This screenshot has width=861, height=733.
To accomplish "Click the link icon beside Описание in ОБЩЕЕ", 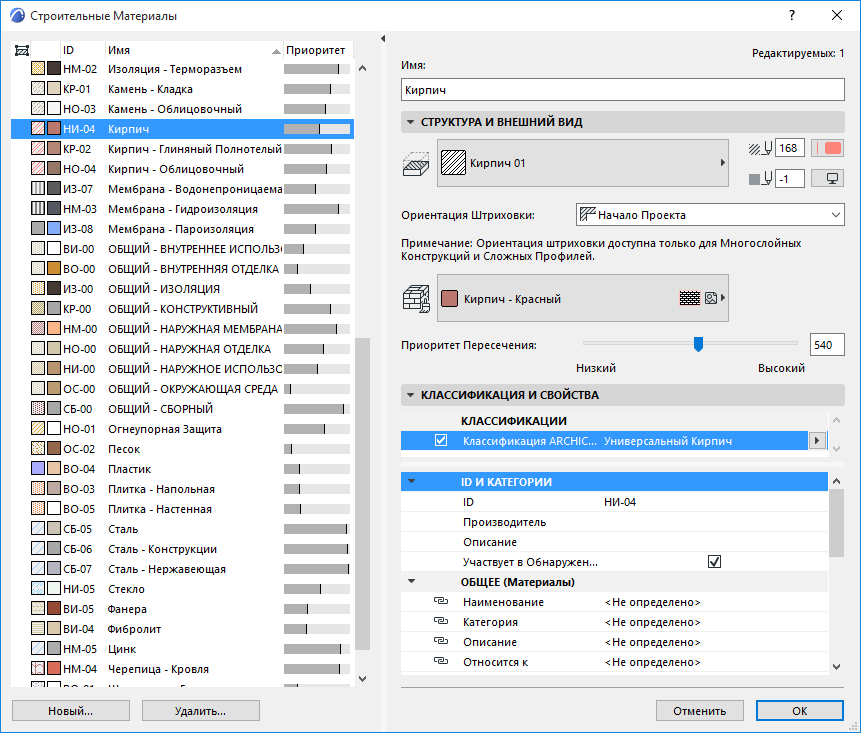I will [441, 641].
